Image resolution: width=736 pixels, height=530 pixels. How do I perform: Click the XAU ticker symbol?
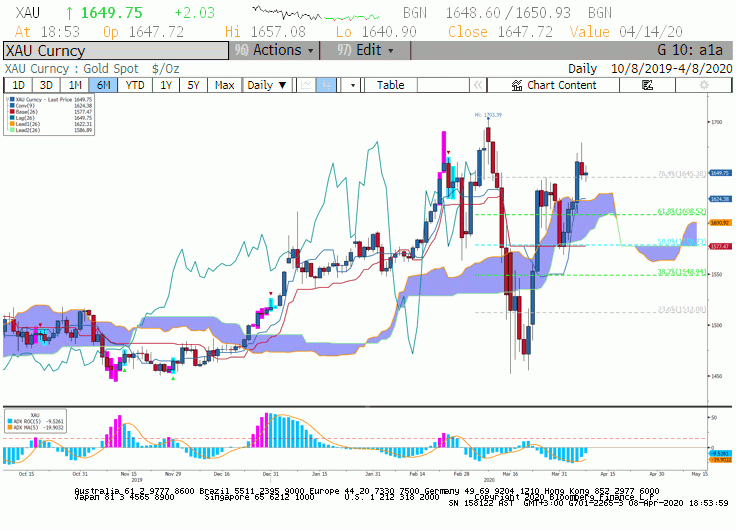28,13
